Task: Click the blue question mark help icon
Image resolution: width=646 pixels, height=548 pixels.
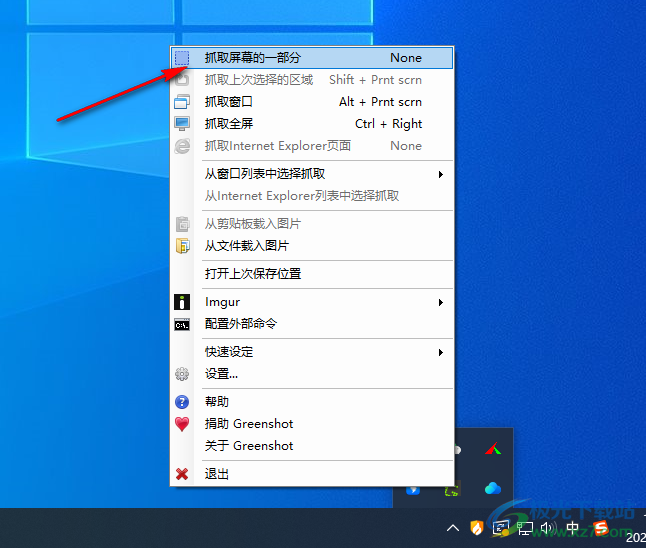Action: (182, 402)
